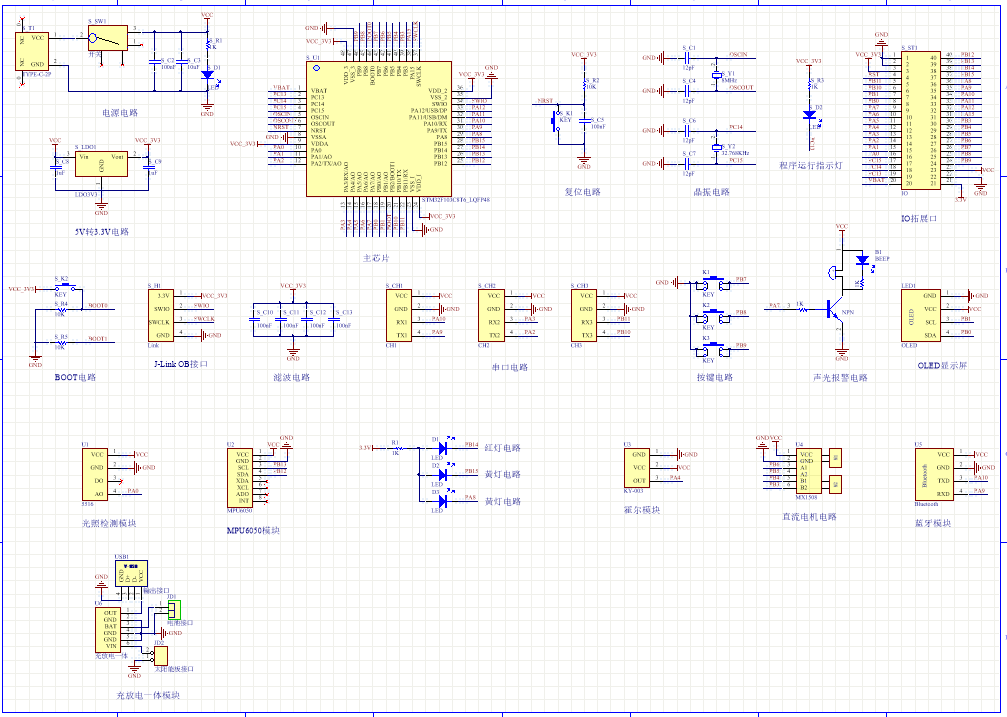This screenshot has width=1007, height=717.
Task: Select serial connector S_CH2
Action: tap(491, 315)
